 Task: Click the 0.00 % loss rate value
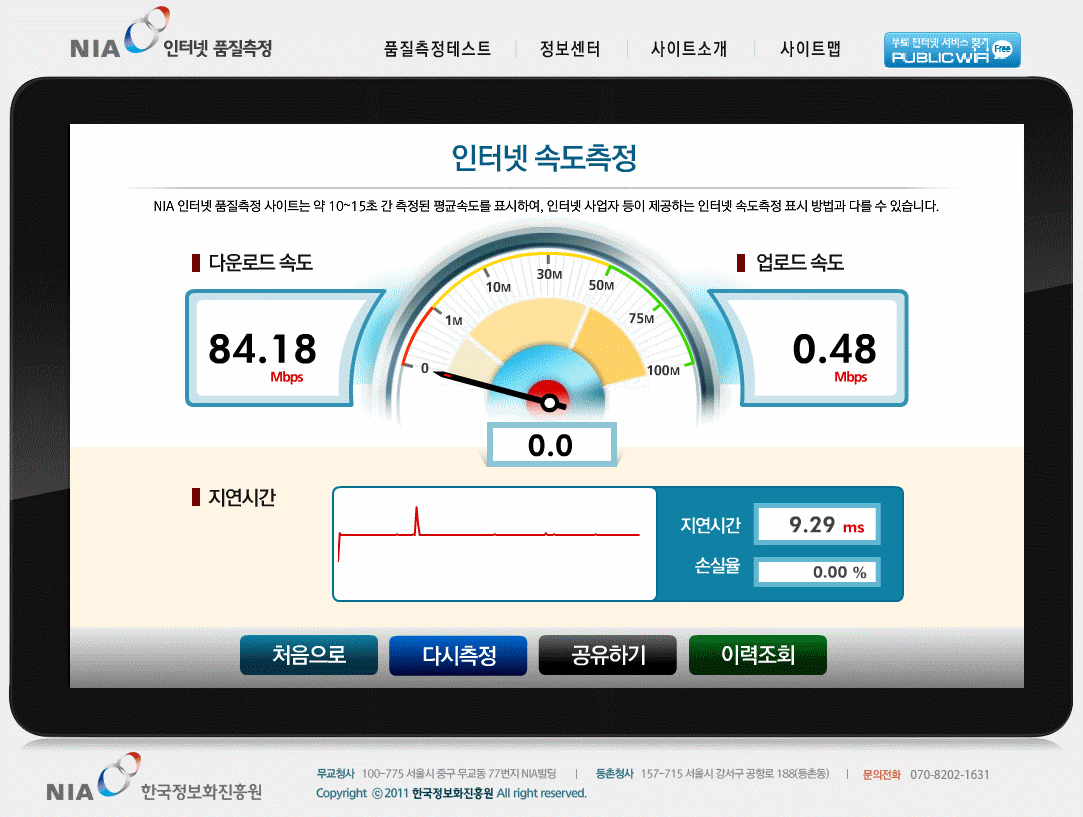point(817,572)
